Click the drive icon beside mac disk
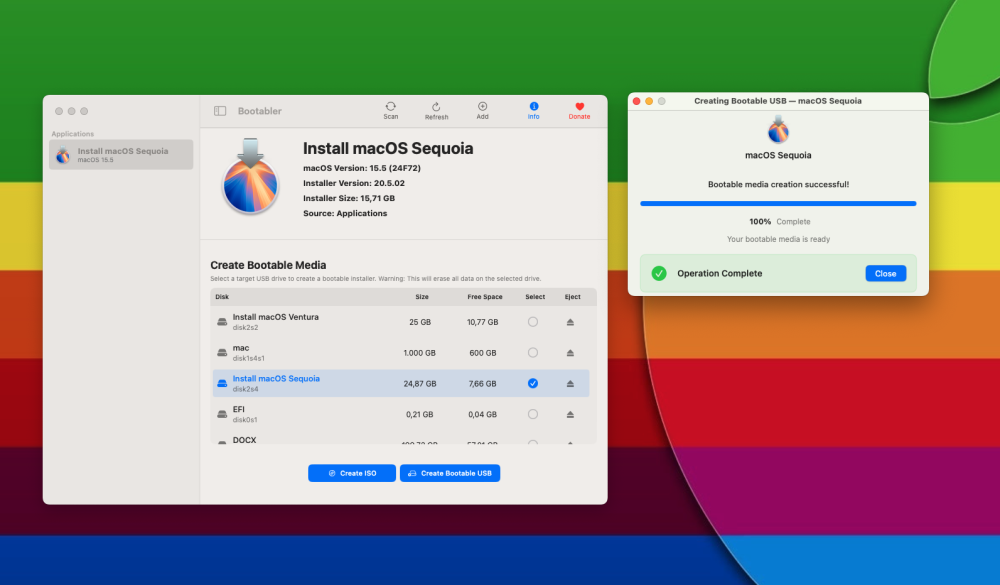Image resolution: width=1000 pixels, height=585 pixels. (222, 353)
